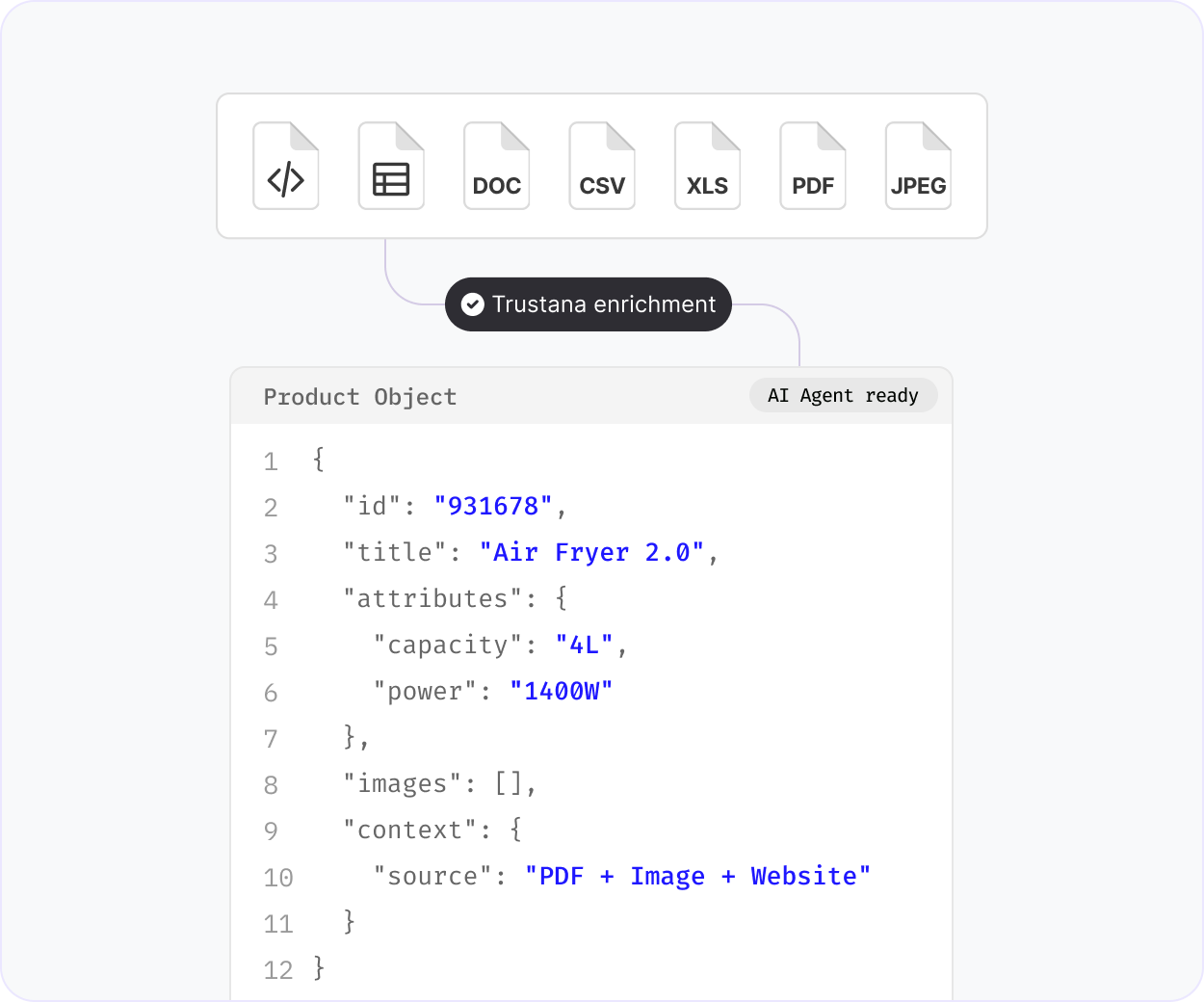Click the DOC file icon

point(497,166)
